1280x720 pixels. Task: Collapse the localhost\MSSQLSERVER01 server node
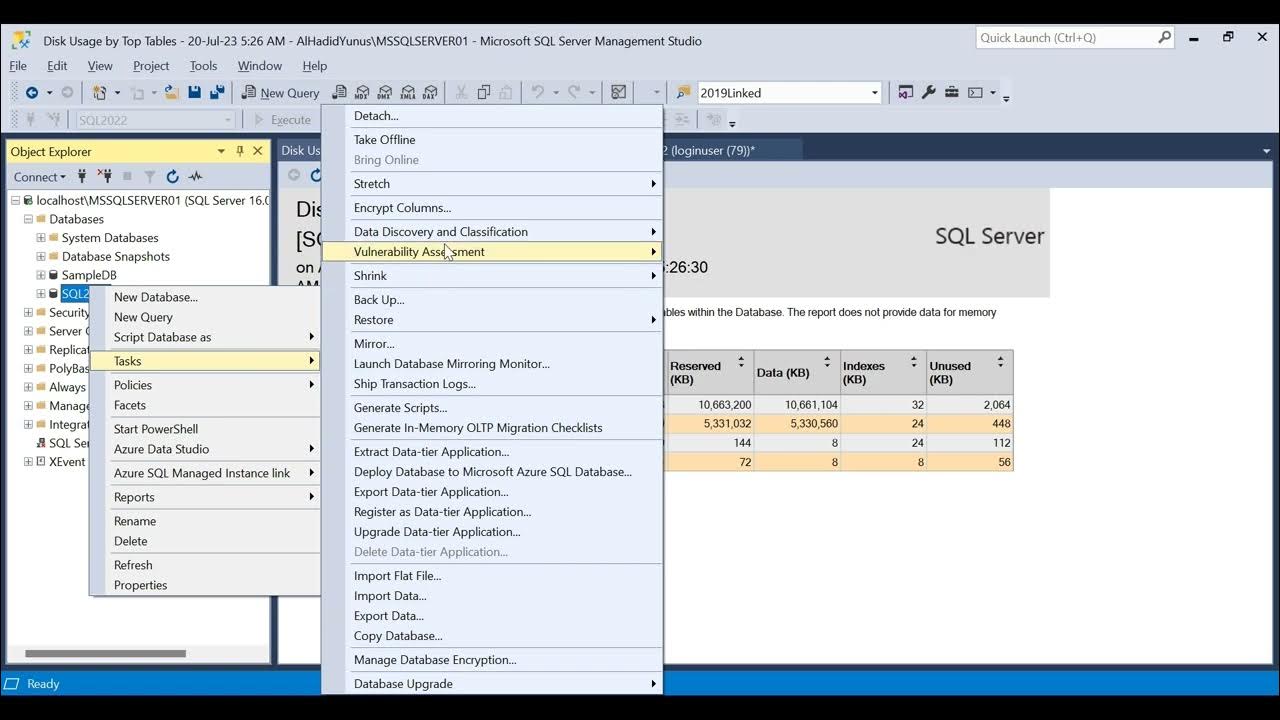16,200
